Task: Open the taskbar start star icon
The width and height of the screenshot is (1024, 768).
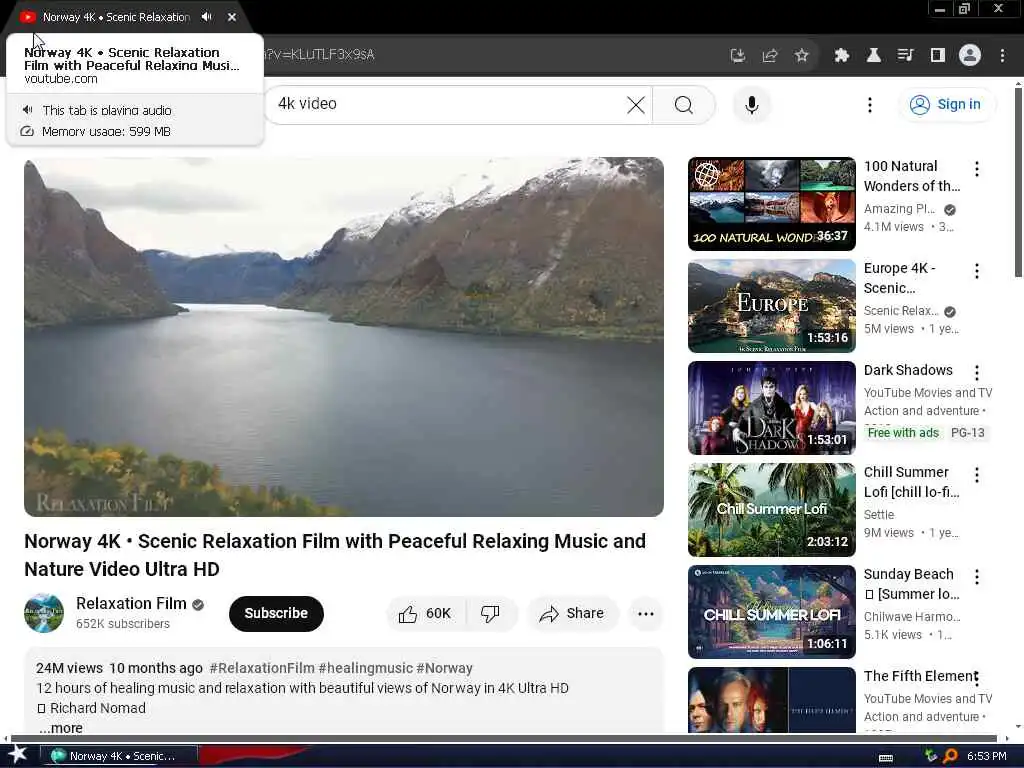Action: click(18, 755)
